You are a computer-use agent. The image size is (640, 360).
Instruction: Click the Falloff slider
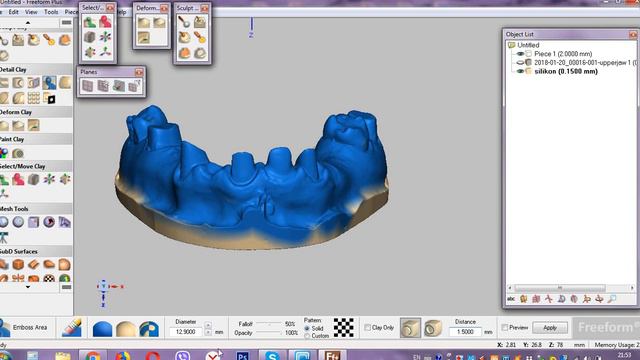(x=269, y=324)
